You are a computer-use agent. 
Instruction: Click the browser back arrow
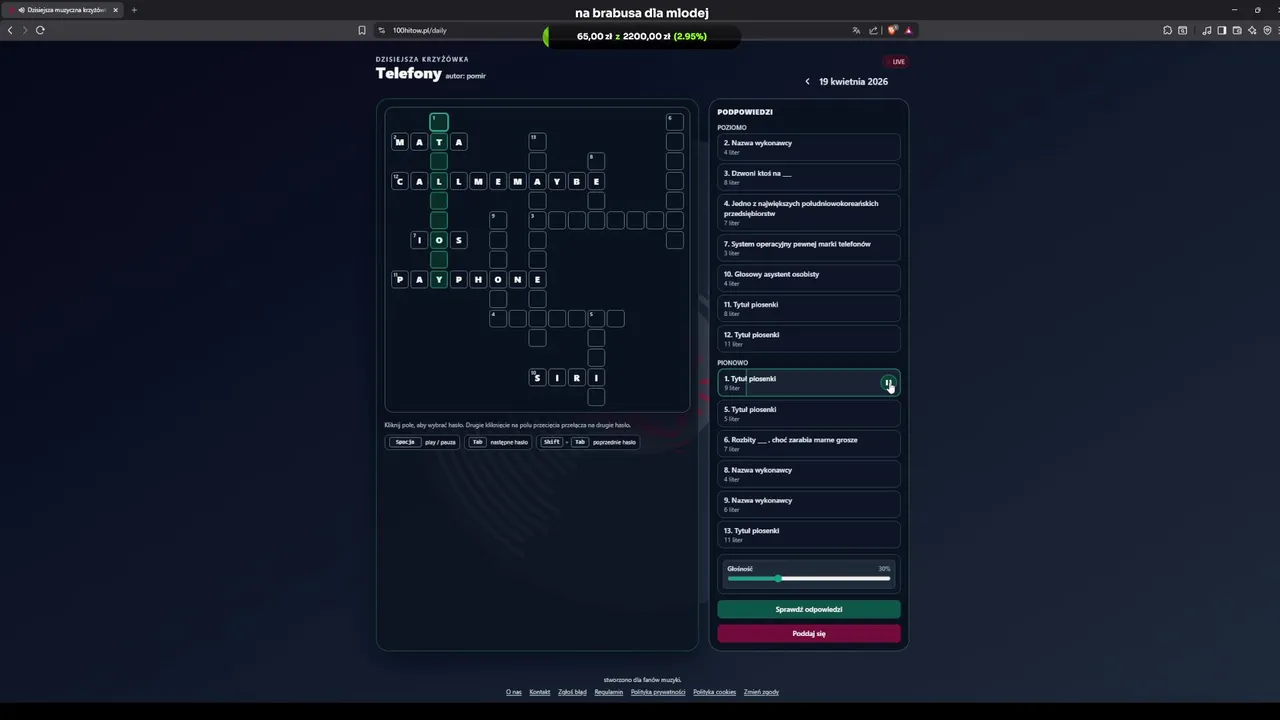click(x=10, y=30)
